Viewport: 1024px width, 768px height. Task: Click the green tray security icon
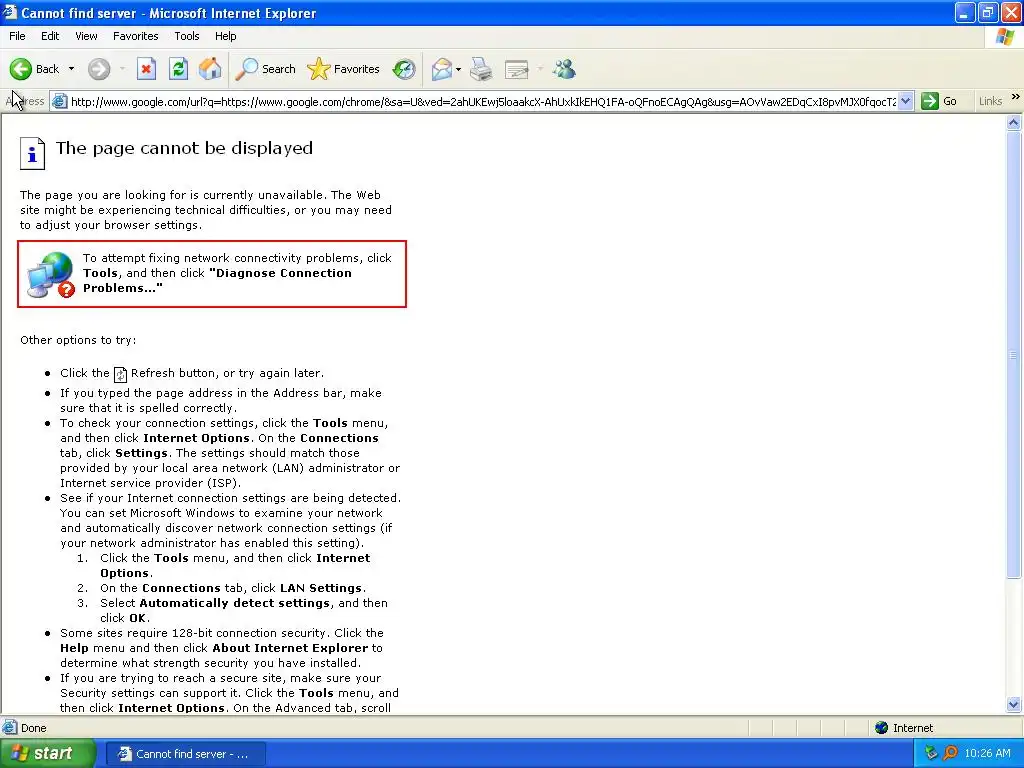pos(931,754)
